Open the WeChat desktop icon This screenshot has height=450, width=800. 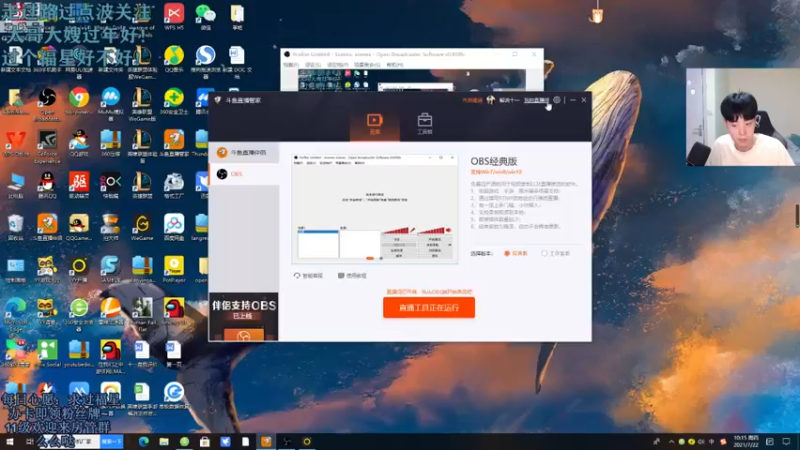point(206,17)
